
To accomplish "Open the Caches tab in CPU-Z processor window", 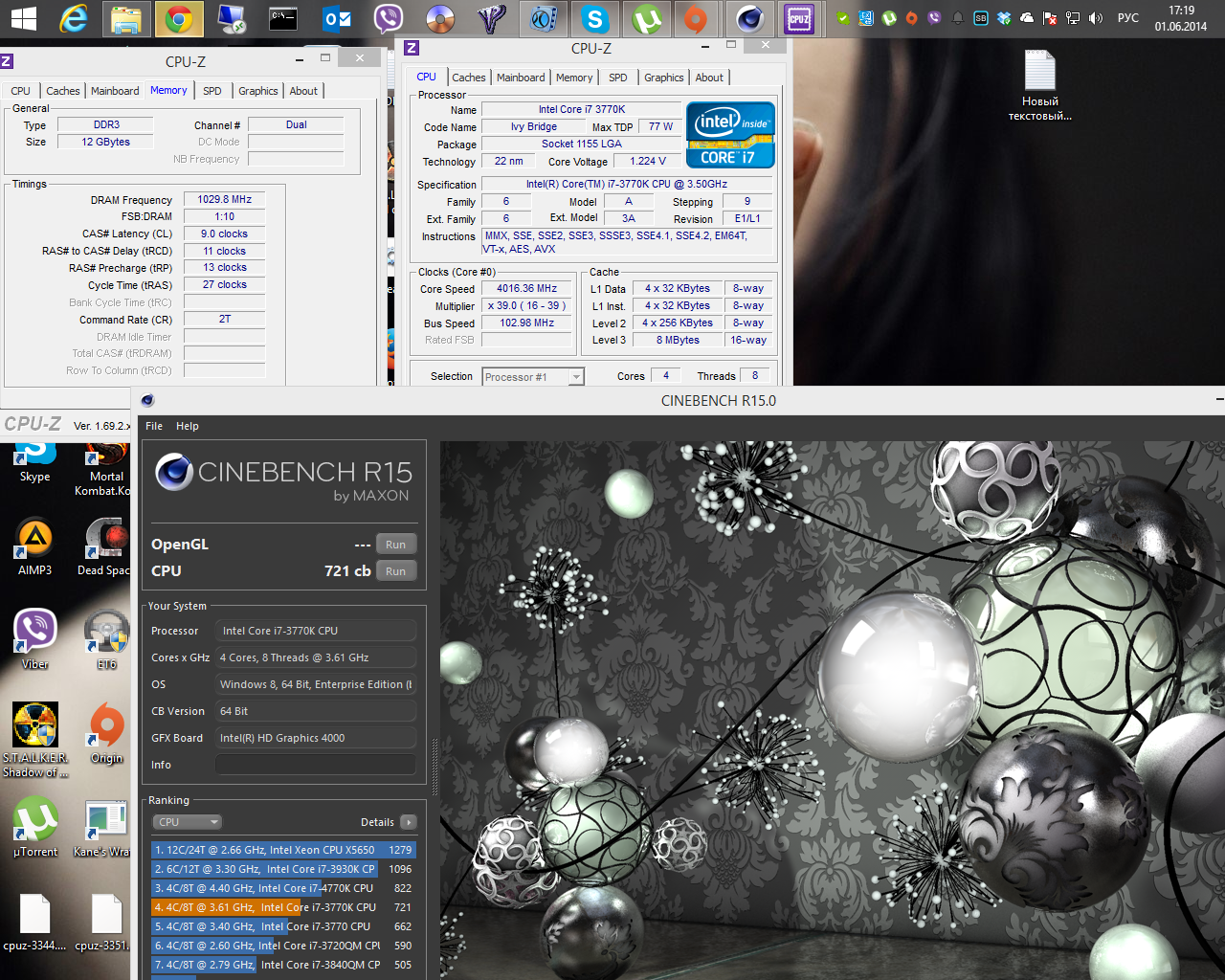I will [x=469, y=78].
